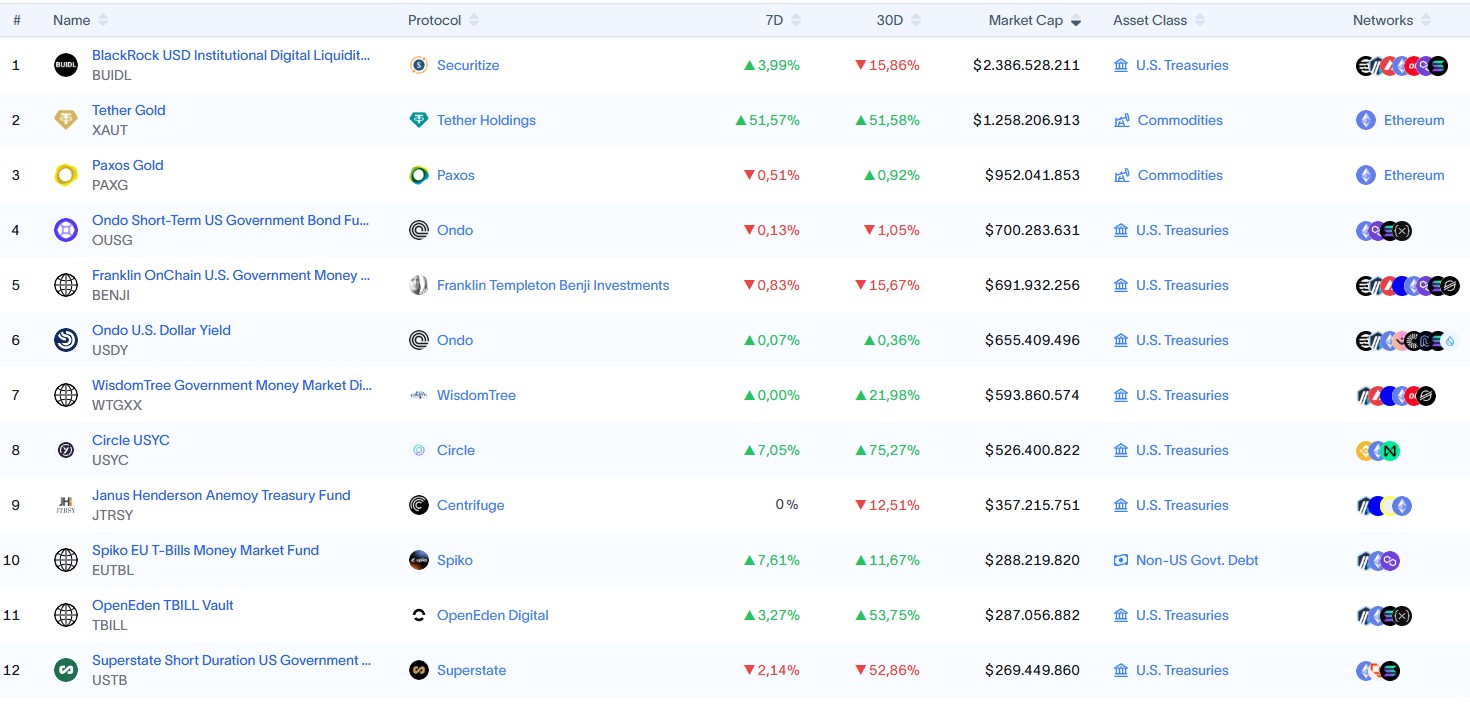Open WisdomTree Government Money Market link

tap(231, 386)
